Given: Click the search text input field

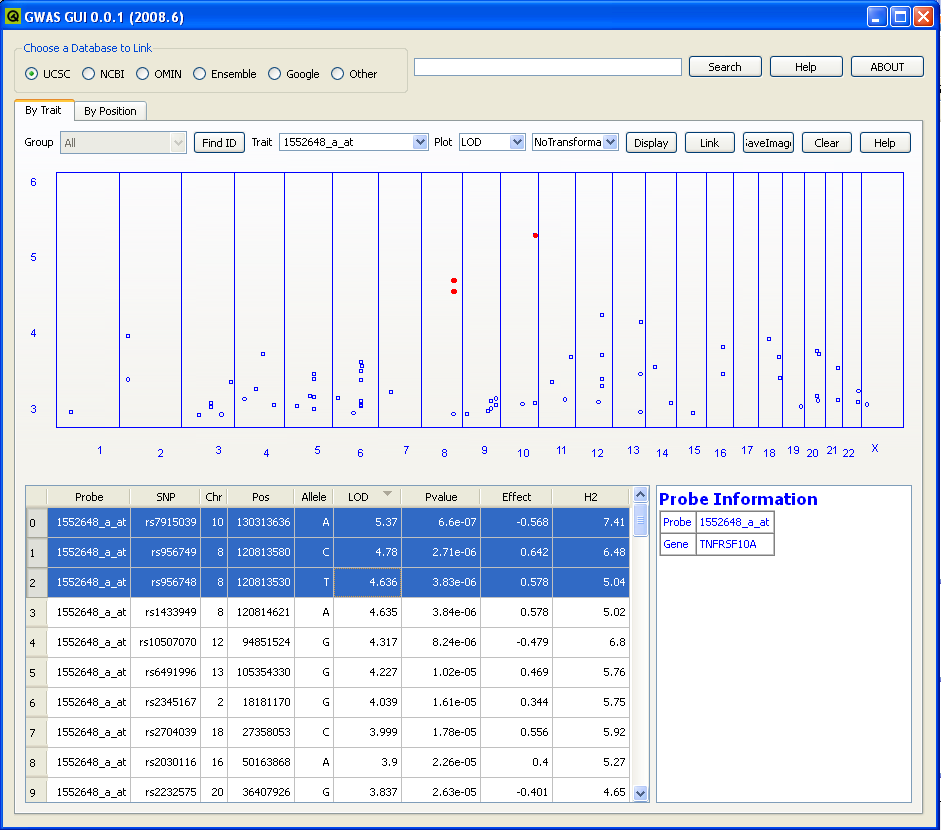Looking at the screenshot, I should click(x=547, y=67).
